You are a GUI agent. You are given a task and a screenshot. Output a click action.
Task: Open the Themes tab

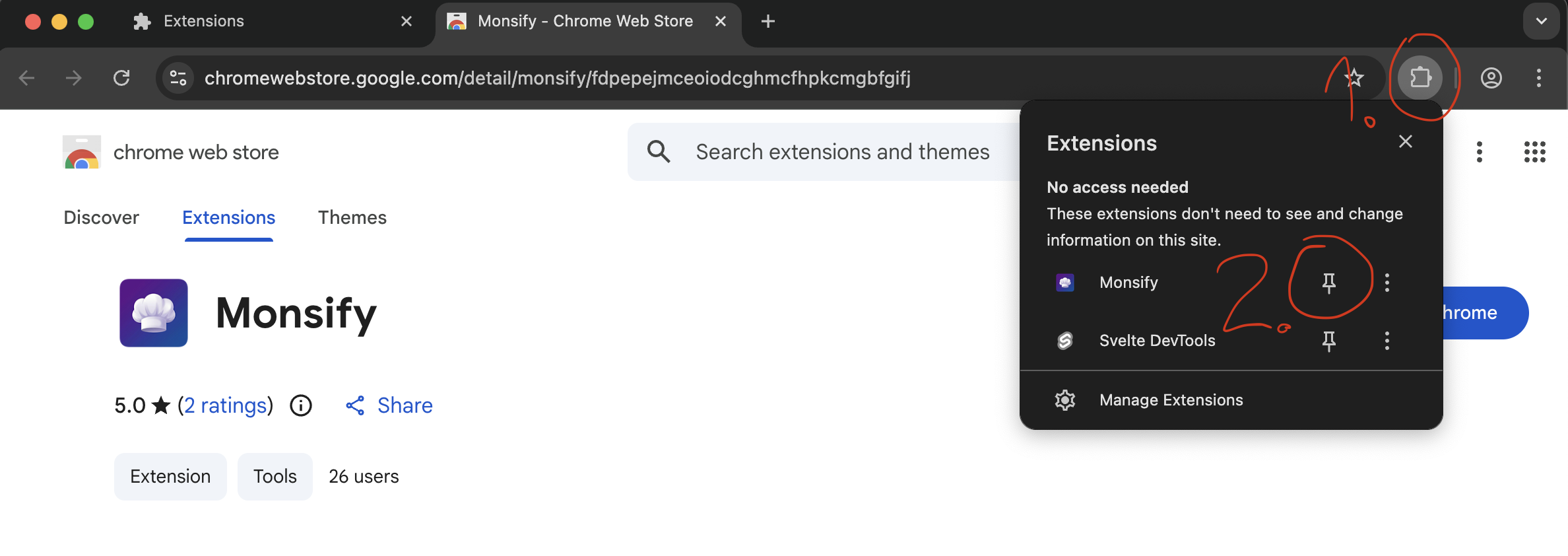(x=352, y=217)
